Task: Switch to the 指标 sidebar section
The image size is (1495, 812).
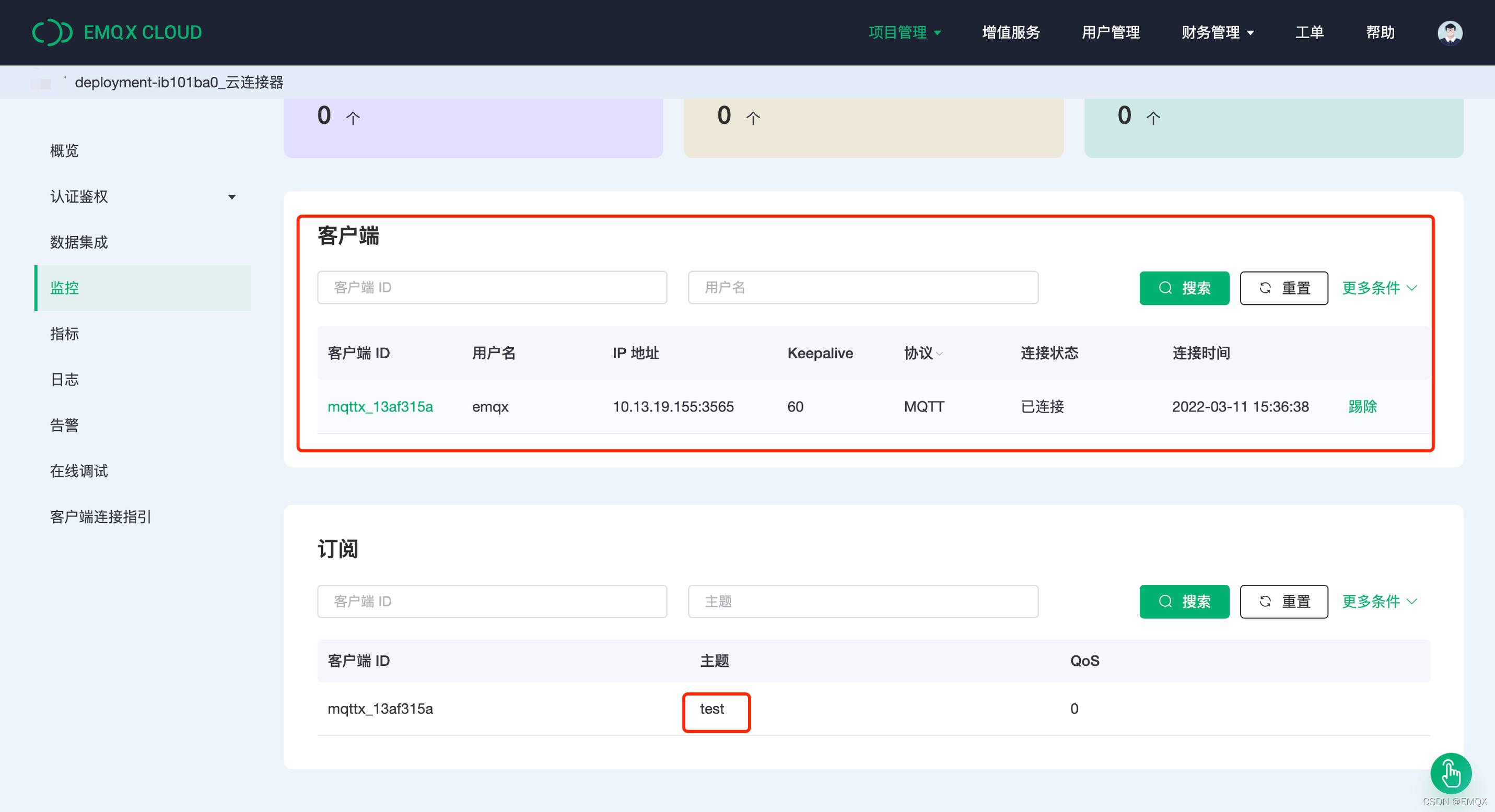Action: [x=64, y=334]
